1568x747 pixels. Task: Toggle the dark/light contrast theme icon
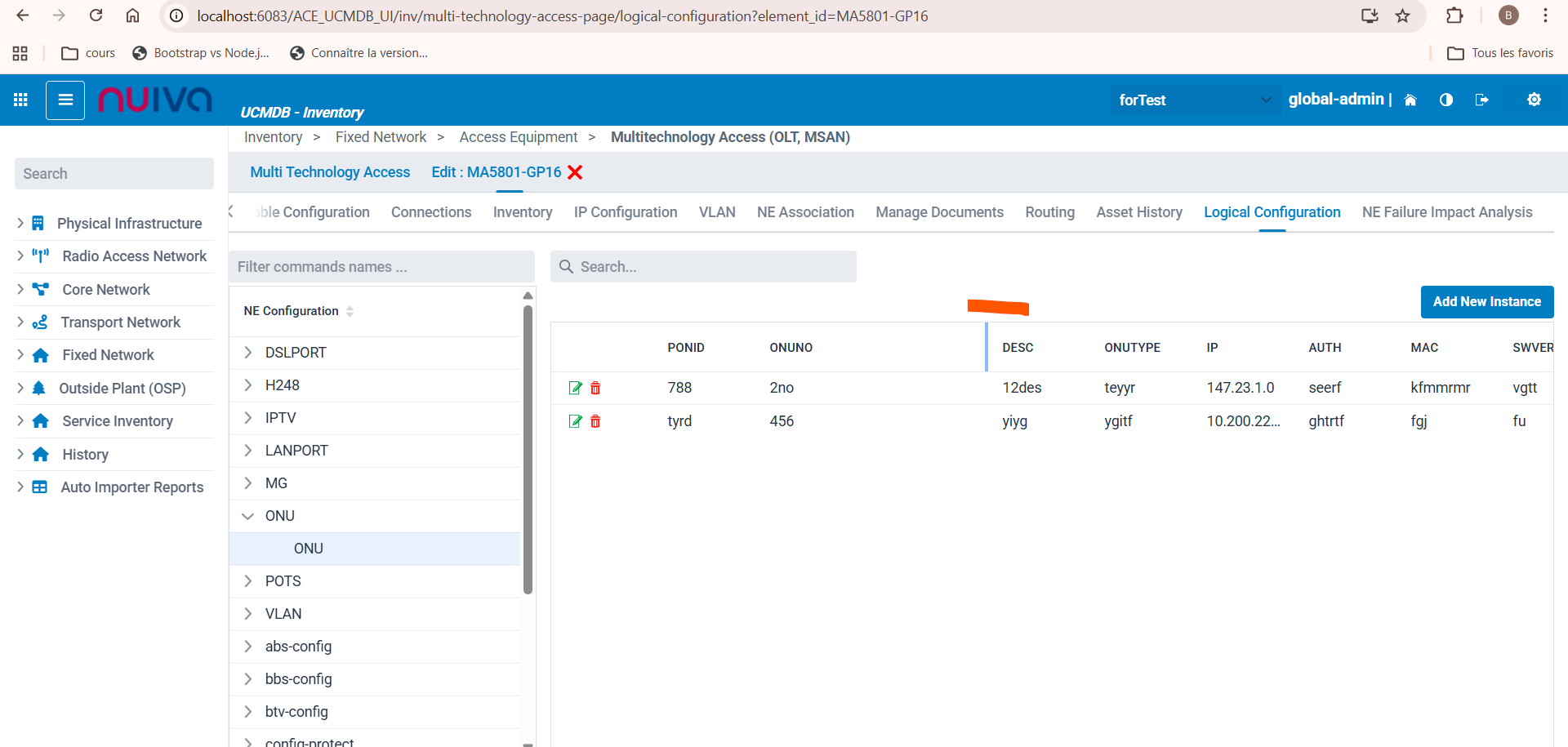click(1446, 100)
